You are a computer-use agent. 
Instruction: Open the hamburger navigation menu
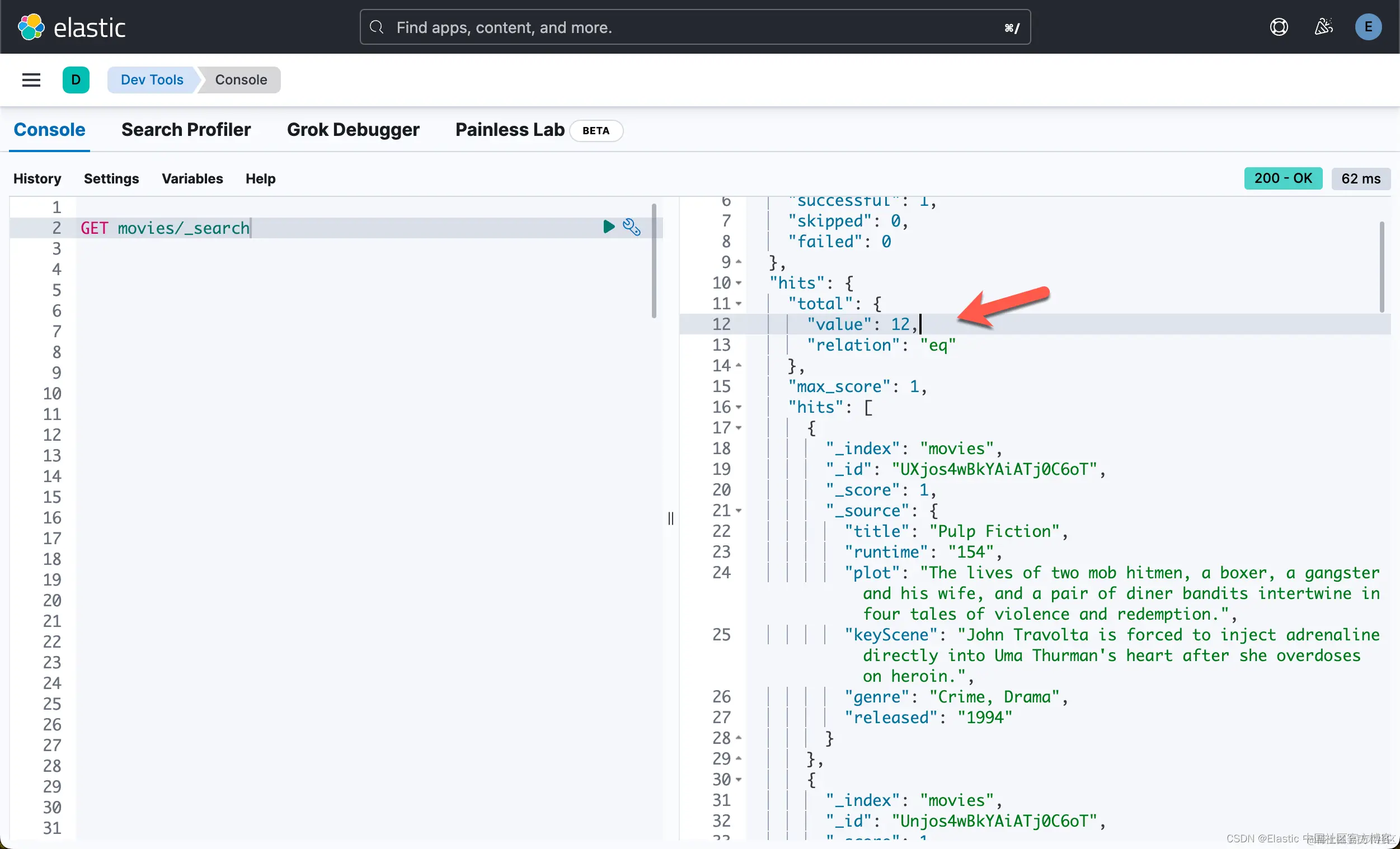pos(31,80)
